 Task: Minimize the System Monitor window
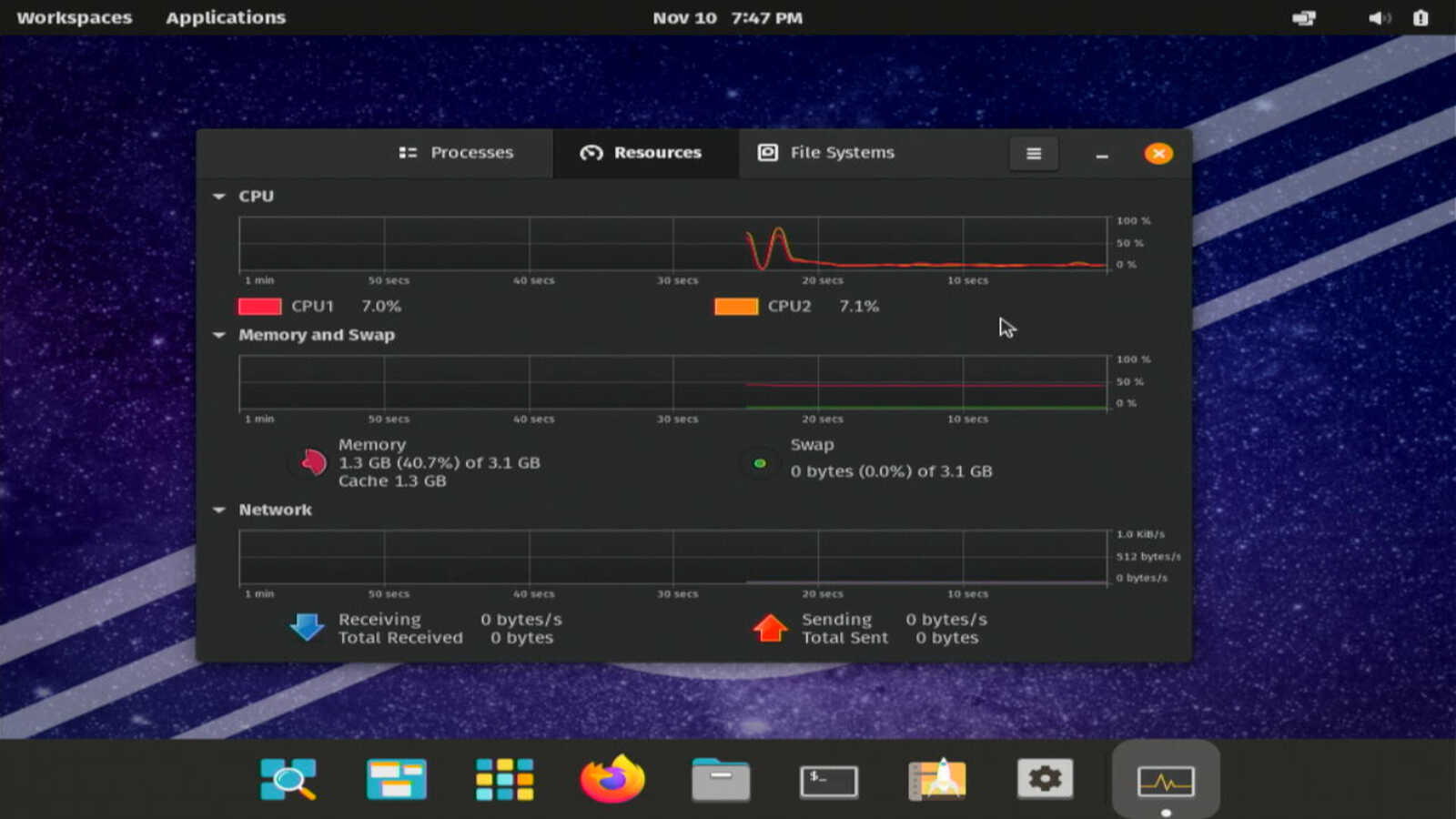[1102, 155]
